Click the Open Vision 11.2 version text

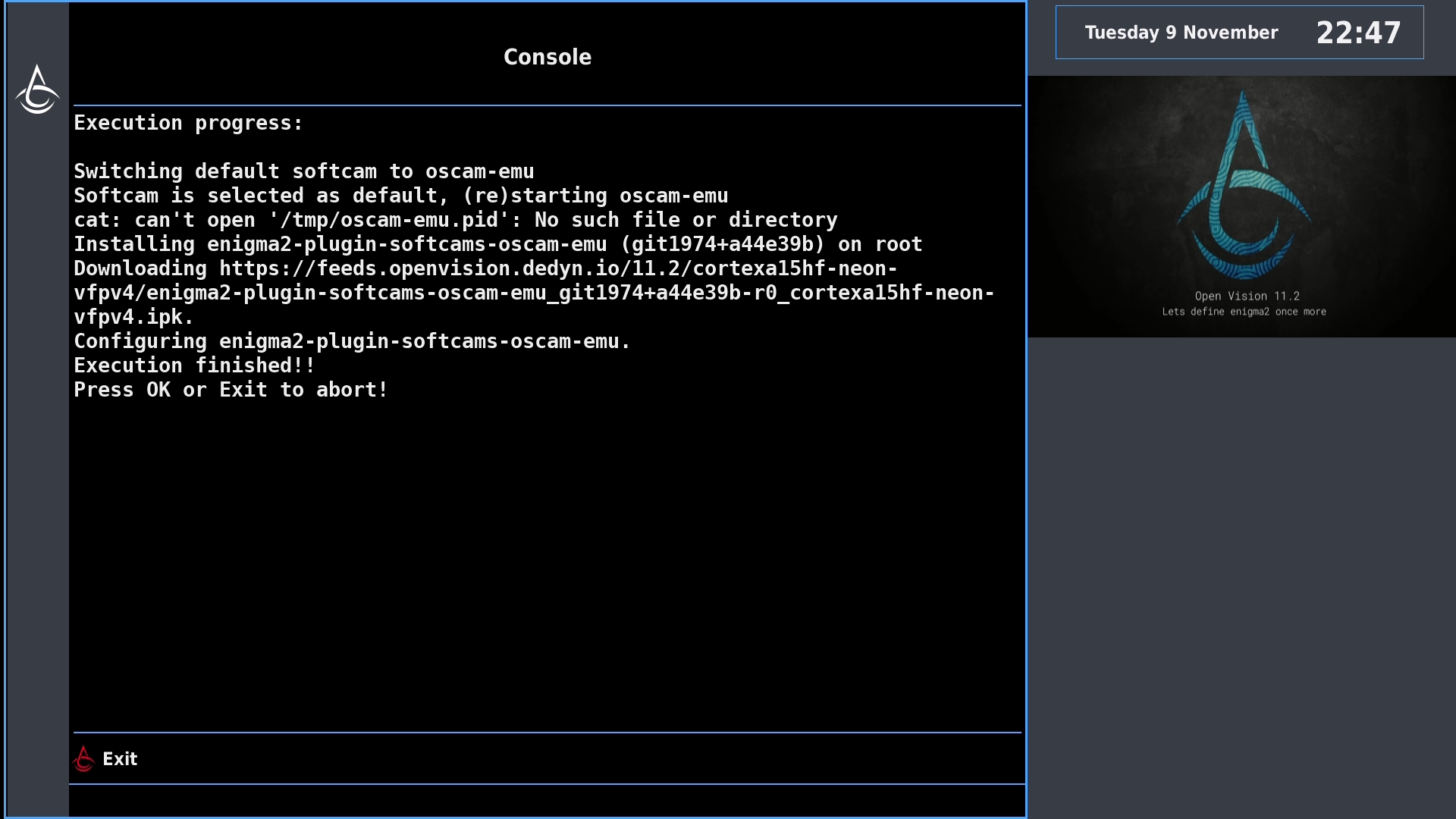click(1247, 296)
